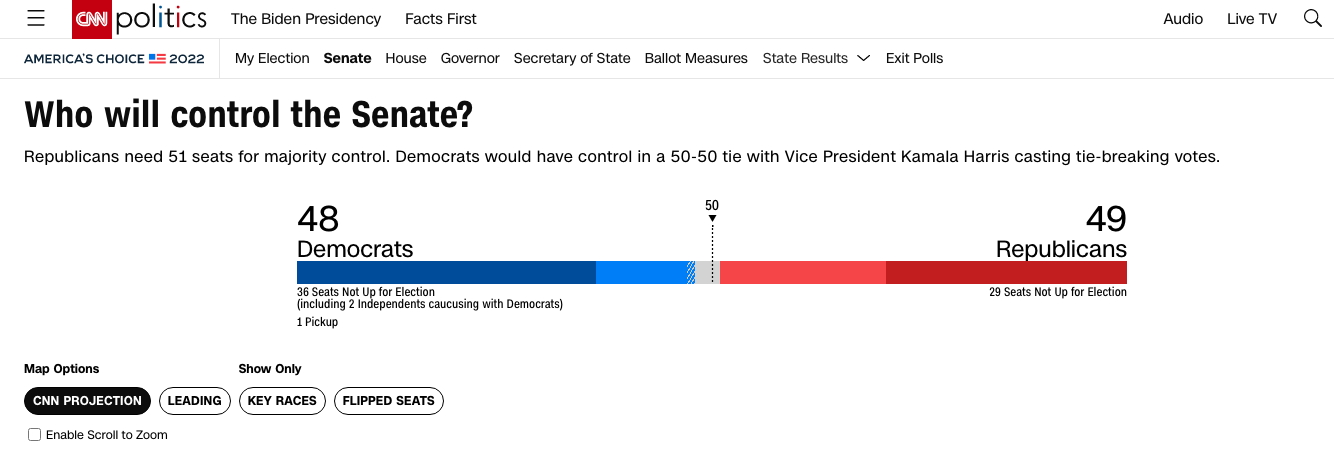The image size is (1334, 457).
Task: Open The Biden Presidency link
Action: pos(306,19)
